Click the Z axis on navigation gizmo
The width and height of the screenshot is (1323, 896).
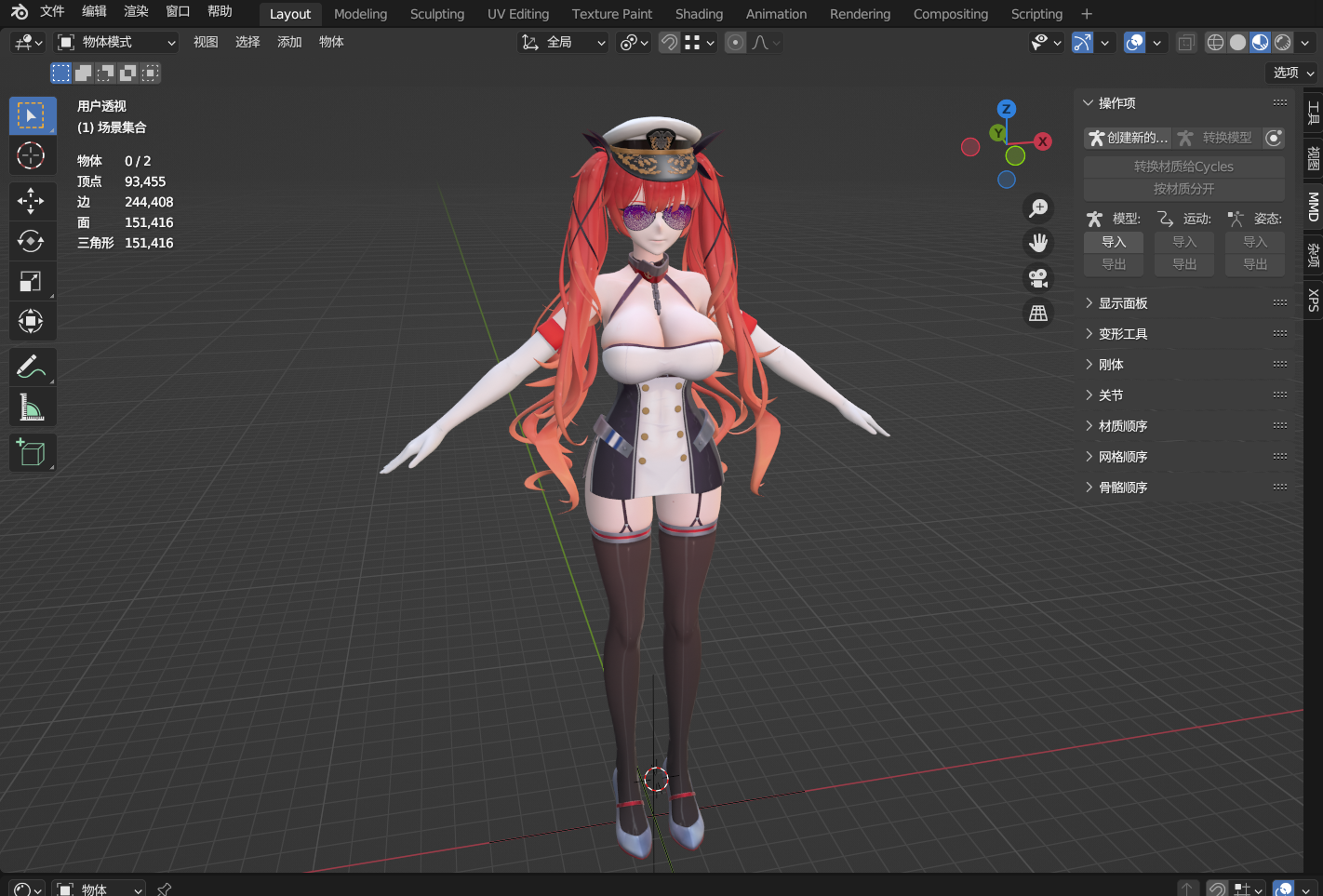coord(1006,109)
